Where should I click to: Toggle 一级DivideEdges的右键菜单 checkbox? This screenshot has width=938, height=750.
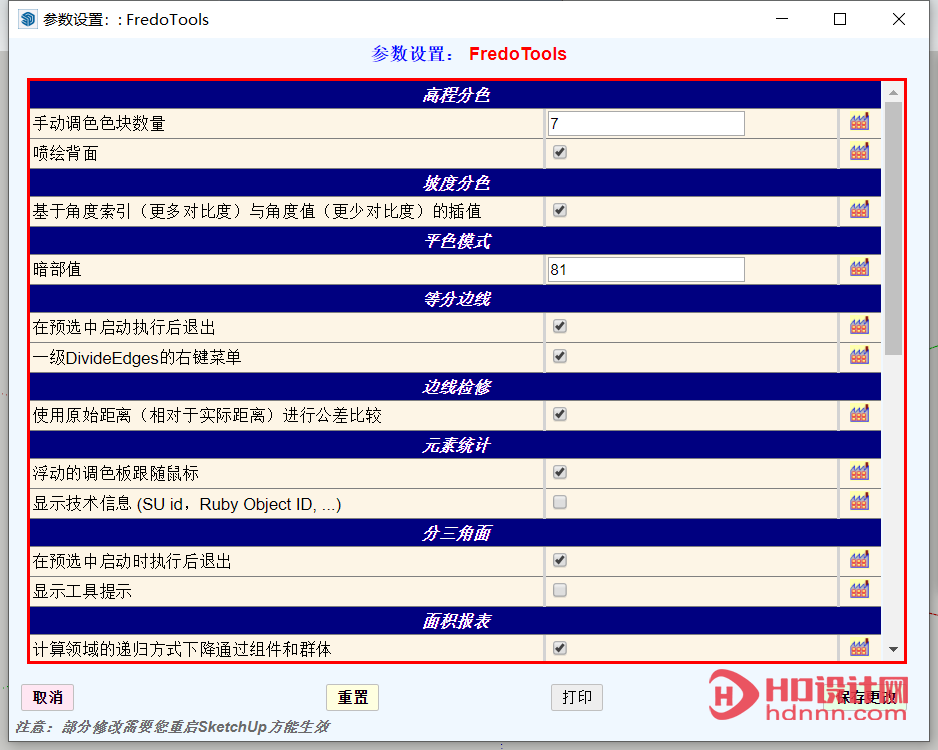click(x=560, y=356)
